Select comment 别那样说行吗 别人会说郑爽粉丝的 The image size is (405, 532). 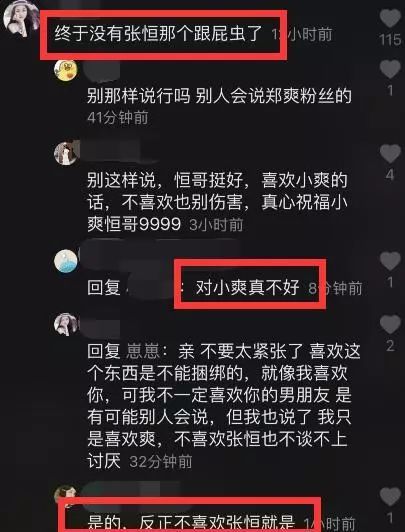click(x=219, y=96)
